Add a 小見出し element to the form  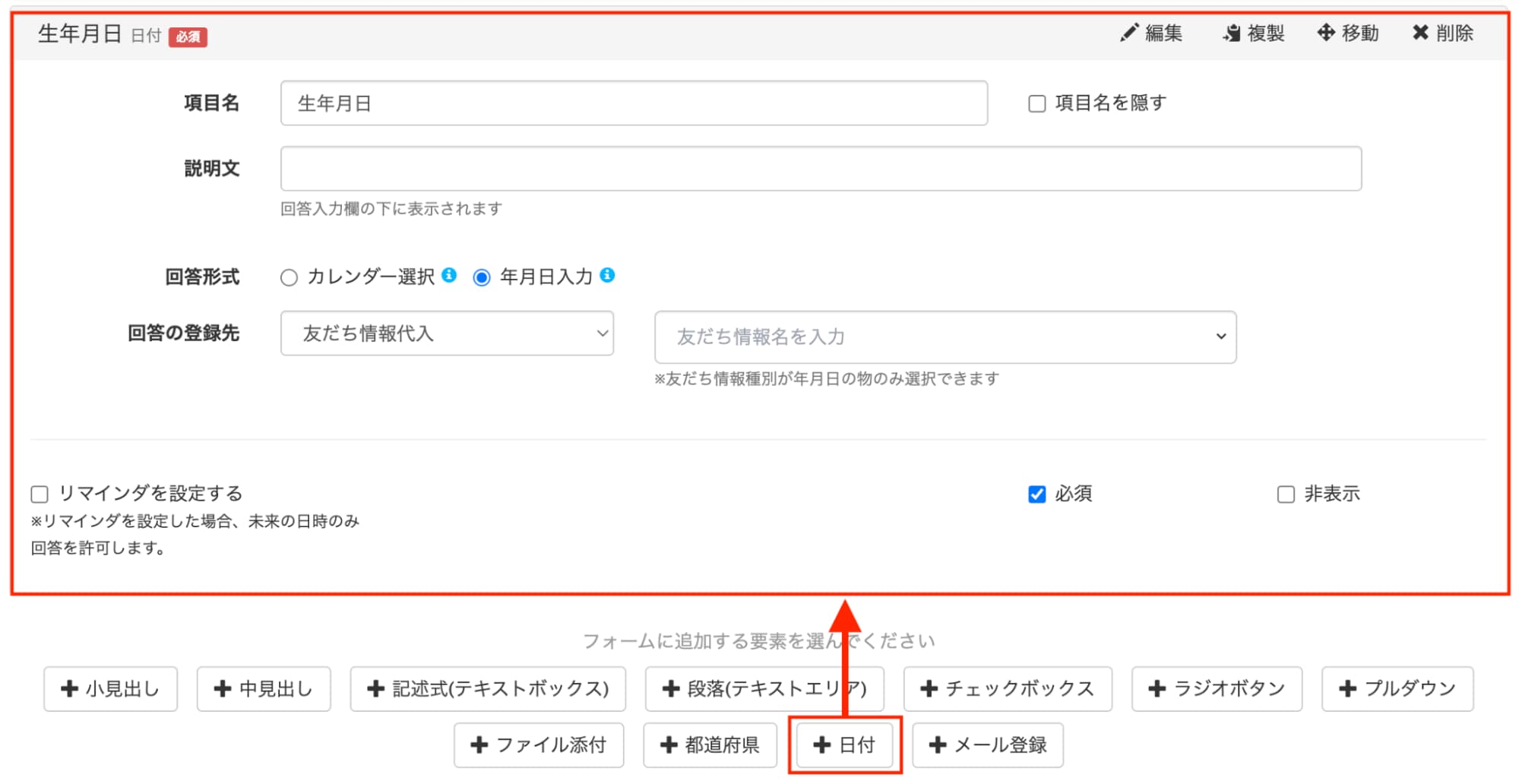pos(109,688)
